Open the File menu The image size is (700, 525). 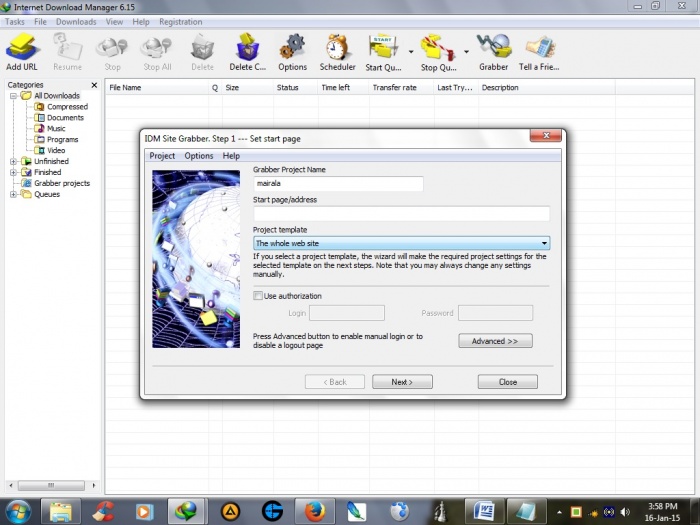[40, 22]
